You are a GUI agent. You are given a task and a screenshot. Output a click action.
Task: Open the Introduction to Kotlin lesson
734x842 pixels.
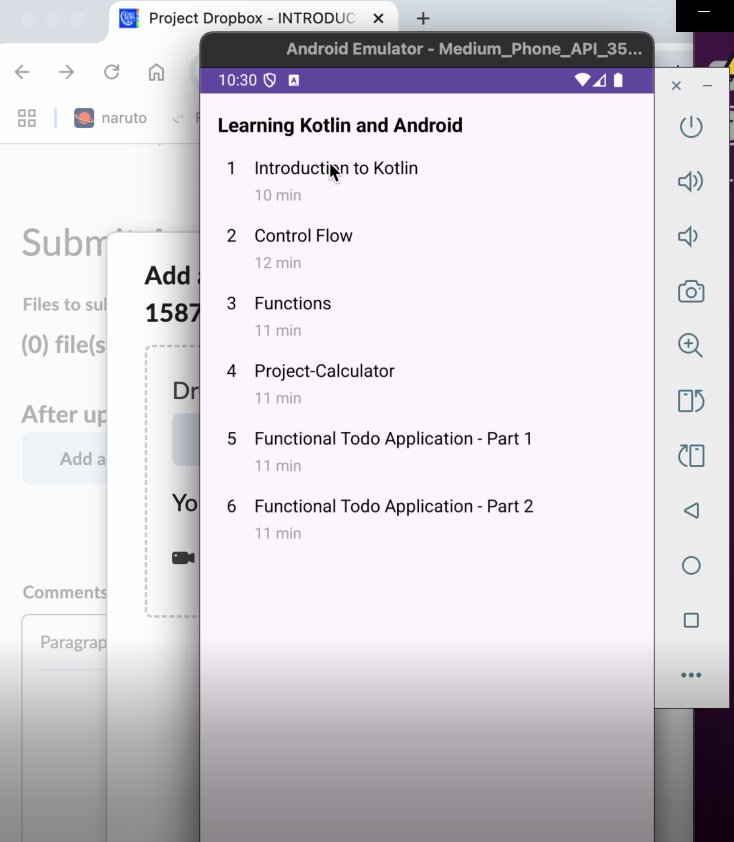coord(336,169)
